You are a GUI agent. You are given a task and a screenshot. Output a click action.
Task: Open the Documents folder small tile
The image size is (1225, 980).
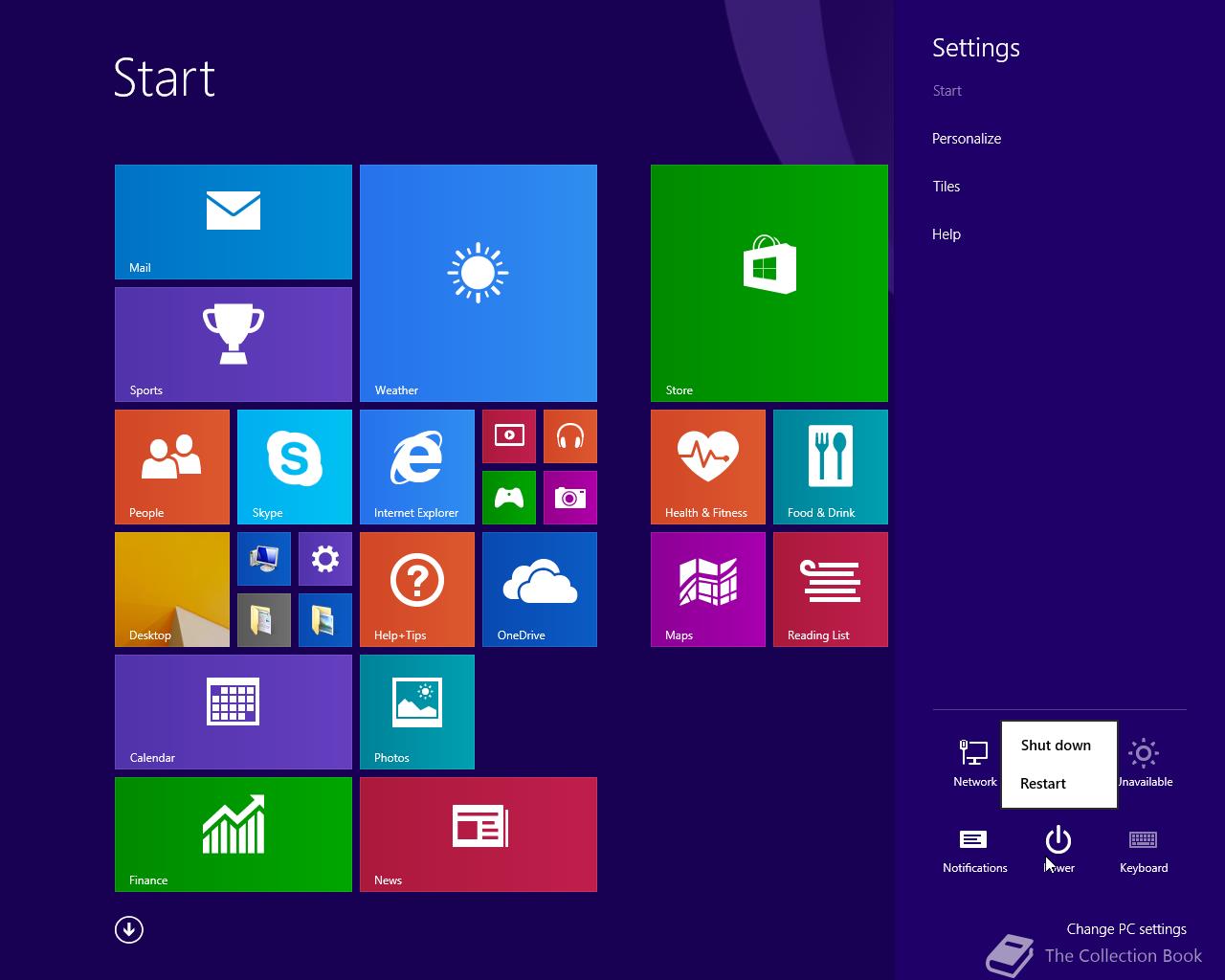click(264, 620)
